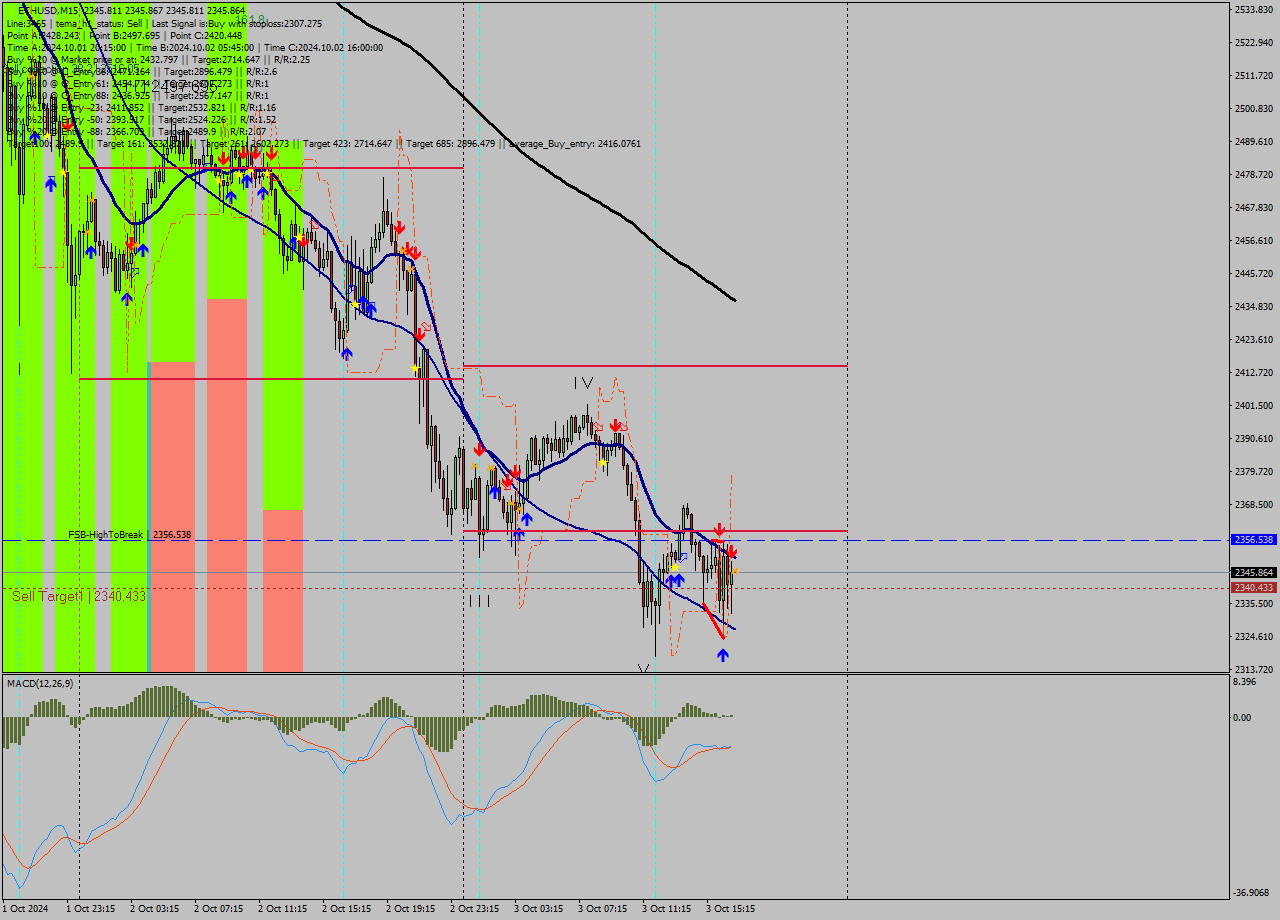
Task: Click the 2335.500 price scale value
Action: [x=1253, y=604]
